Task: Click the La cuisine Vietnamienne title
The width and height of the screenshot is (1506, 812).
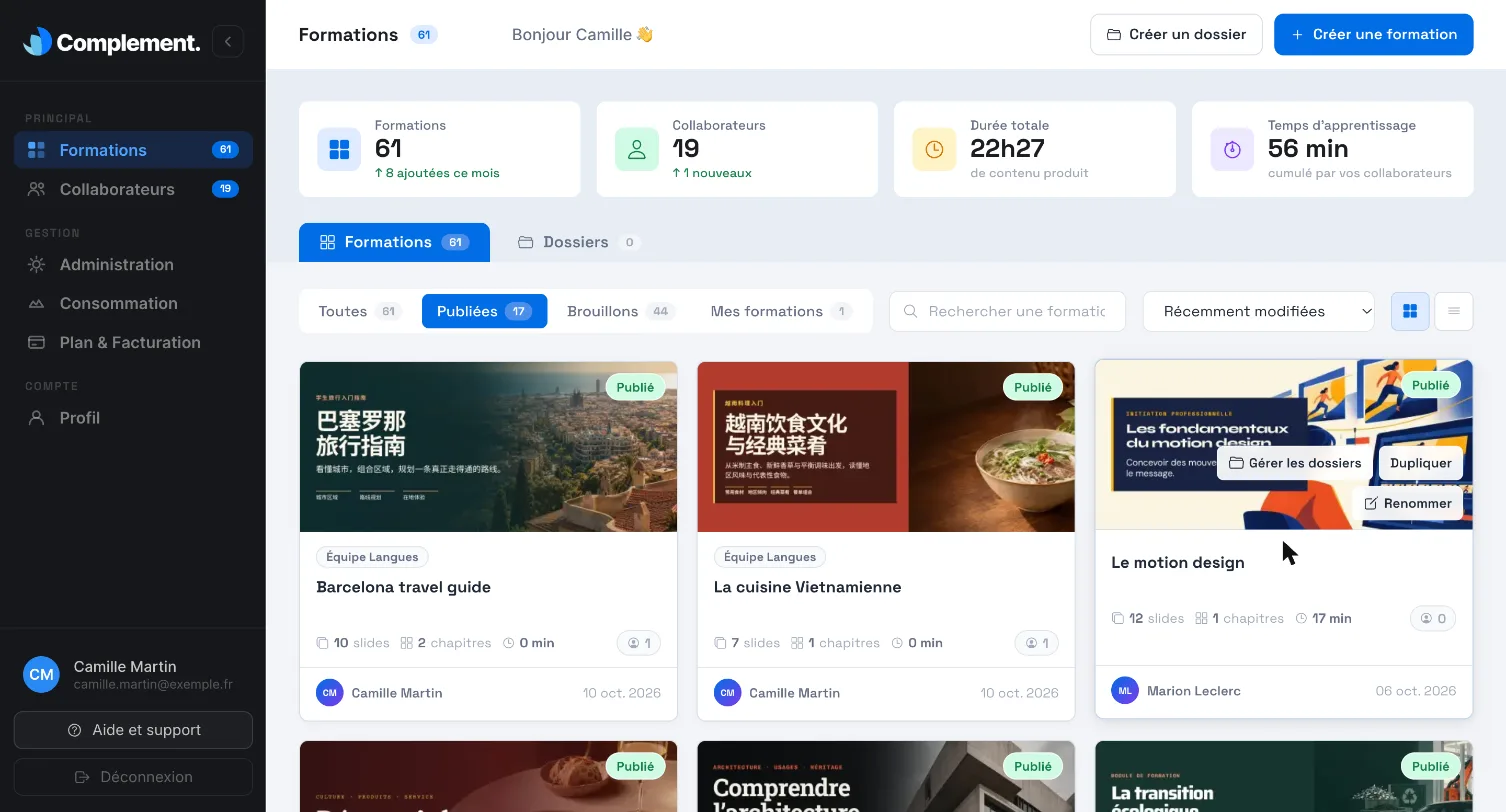Action: 807,587
